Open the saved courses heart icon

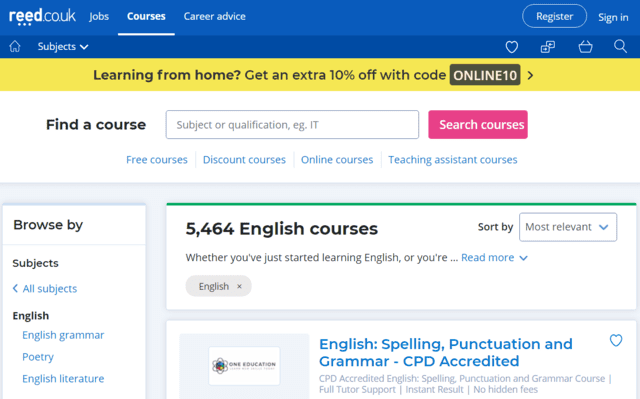tap(511, 47)
